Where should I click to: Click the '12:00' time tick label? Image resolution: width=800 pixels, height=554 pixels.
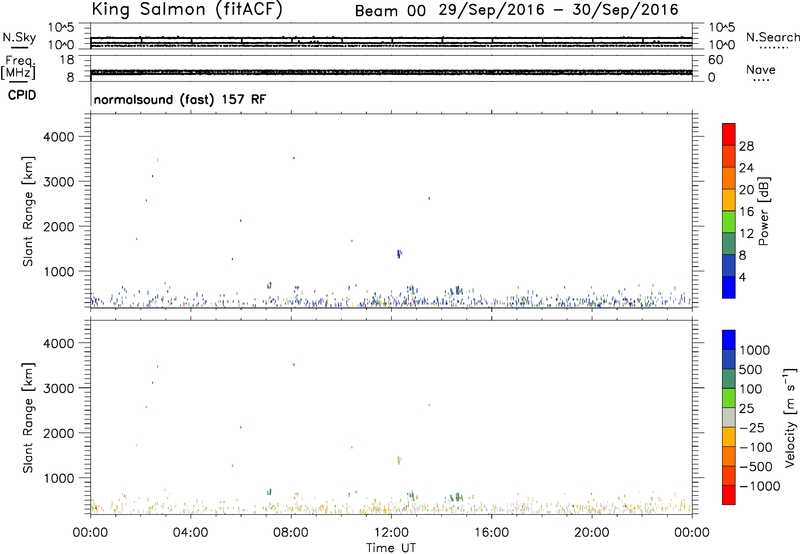coord(391,533)
